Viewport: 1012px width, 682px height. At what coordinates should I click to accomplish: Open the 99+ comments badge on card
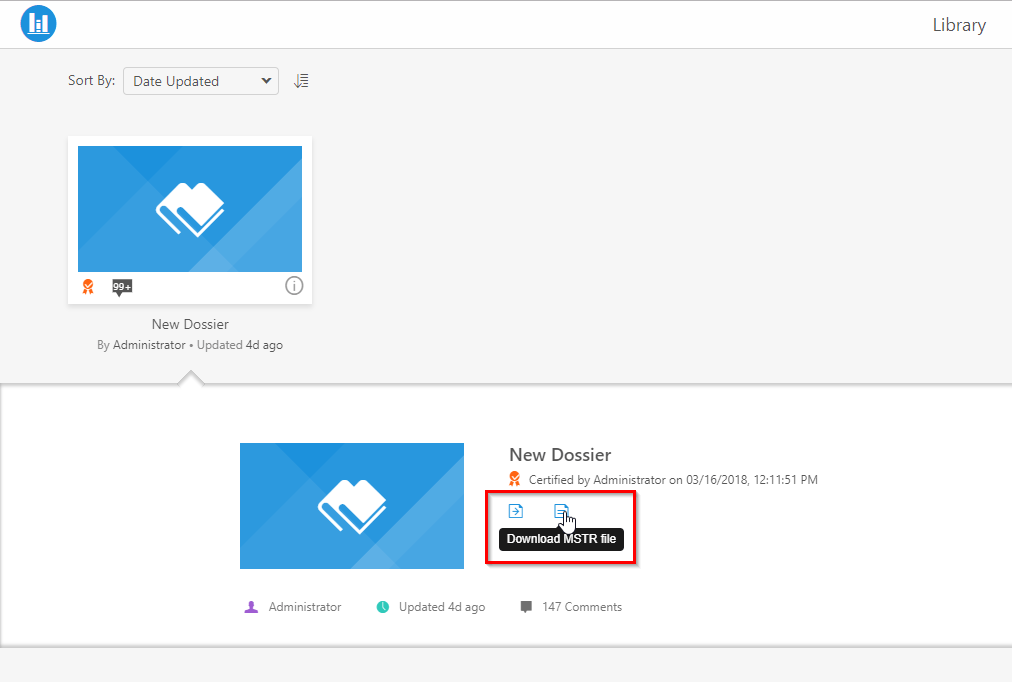(122, 287)
